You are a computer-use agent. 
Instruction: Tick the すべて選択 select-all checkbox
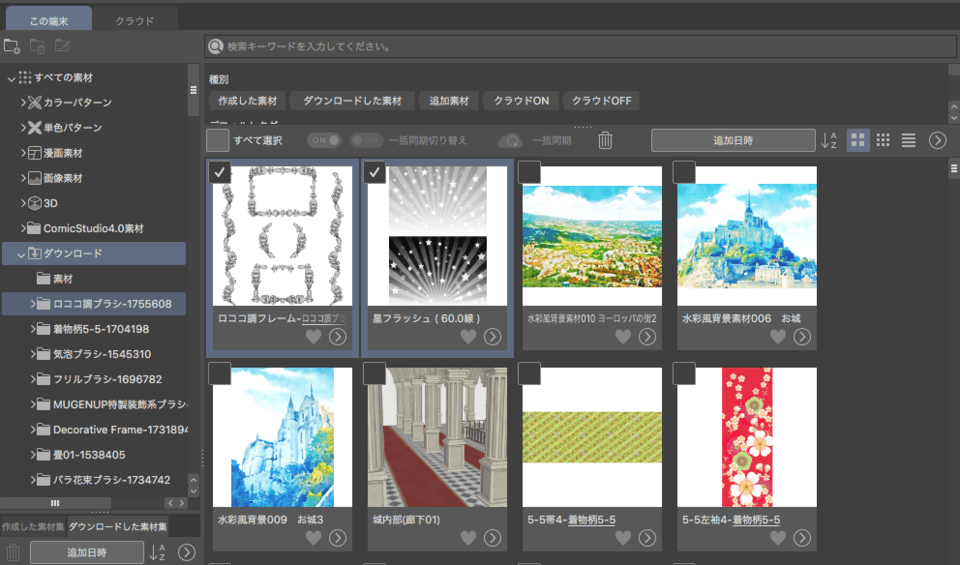click(217, 140)
